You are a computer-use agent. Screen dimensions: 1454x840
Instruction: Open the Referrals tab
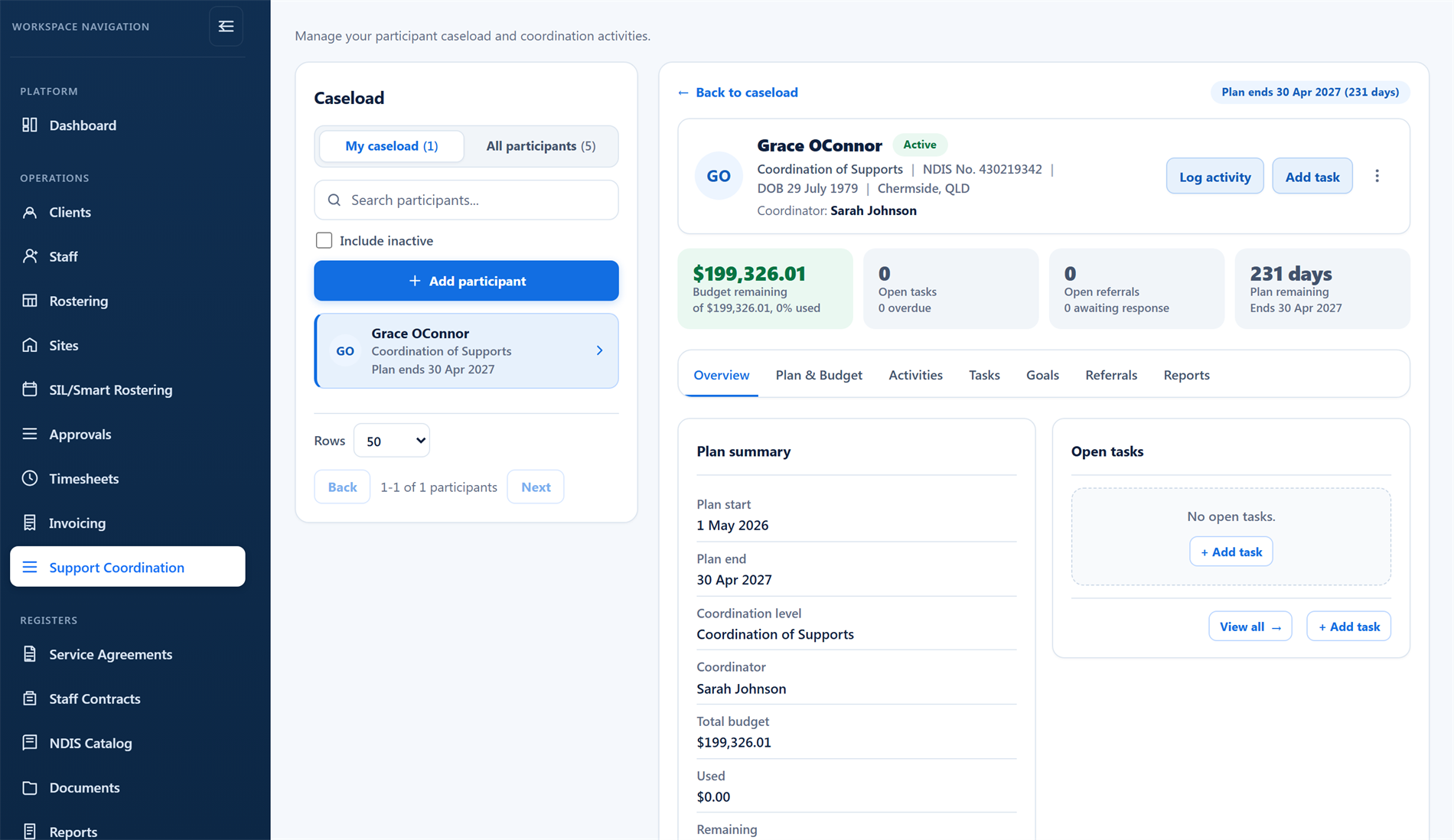(x=1110, y=375)
